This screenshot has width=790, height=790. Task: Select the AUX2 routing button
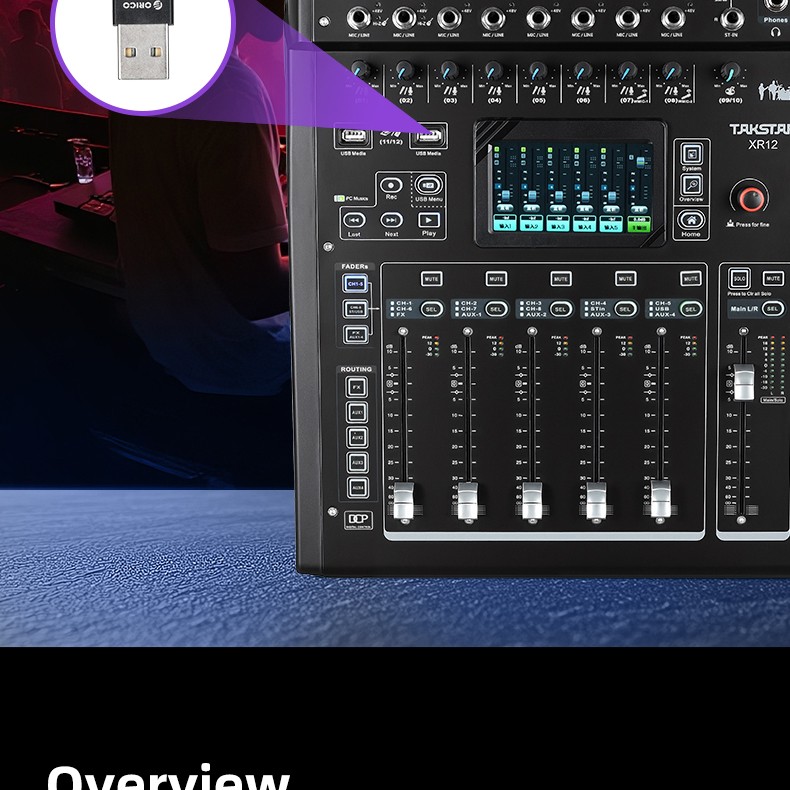(357, 437)
